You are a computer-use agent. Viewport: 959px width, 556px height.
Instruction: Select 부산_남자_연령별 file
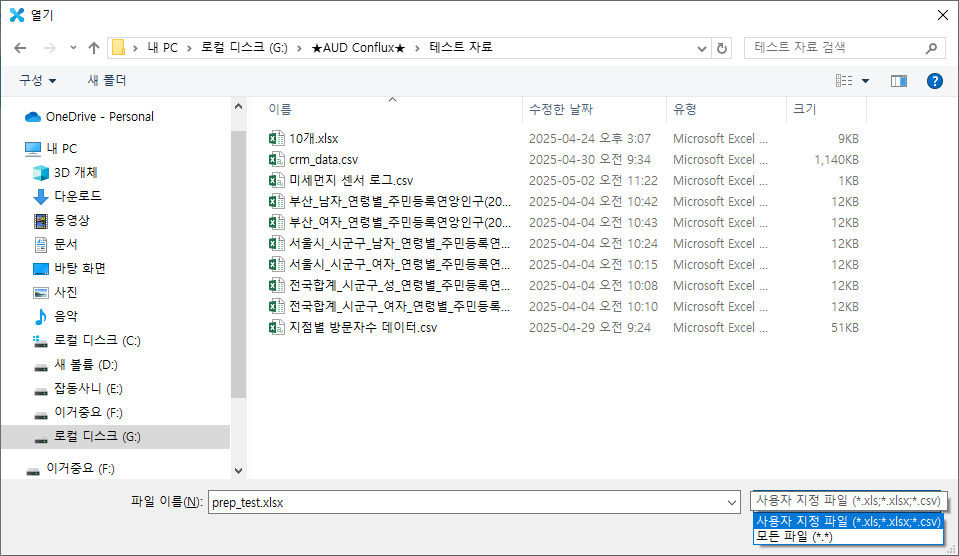(400, 202)
